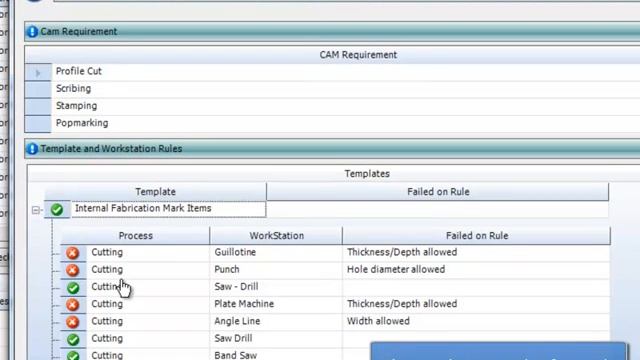
Task: Click the Cutting cell on the Guillotine row
Action: pyautogui.click(x=148, y=252)
